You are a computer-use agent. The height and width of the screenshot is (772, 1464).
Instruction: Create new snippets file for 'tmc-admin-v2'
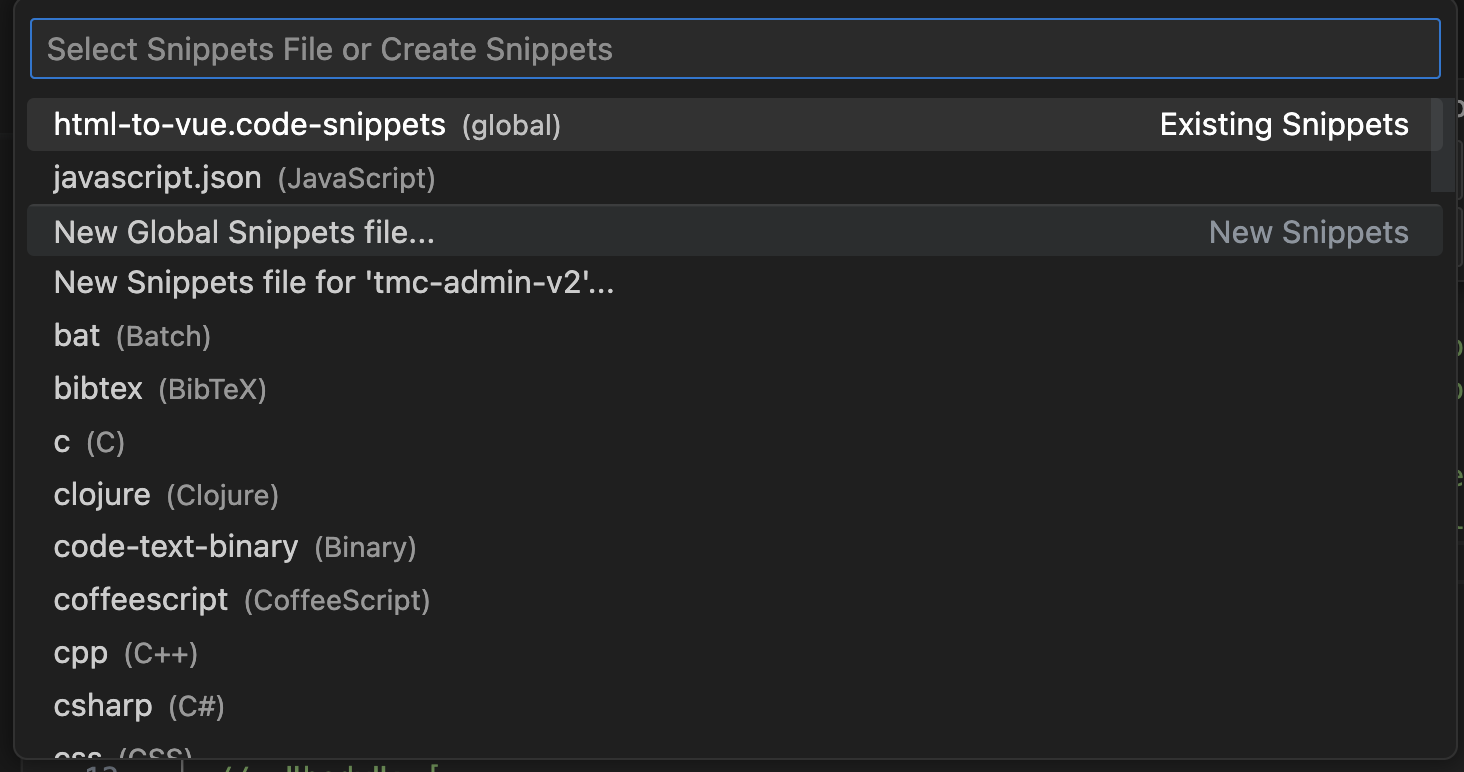click(735, 283)
